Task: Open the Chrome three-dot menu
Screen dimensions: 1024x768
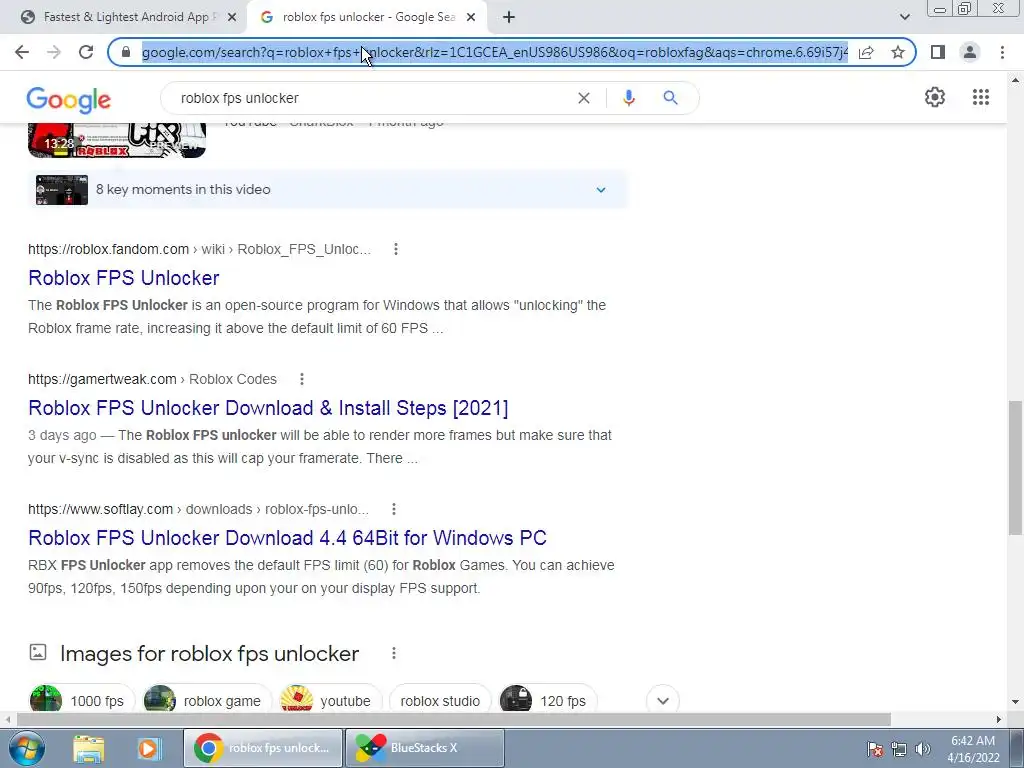Action: (1002, 52)
